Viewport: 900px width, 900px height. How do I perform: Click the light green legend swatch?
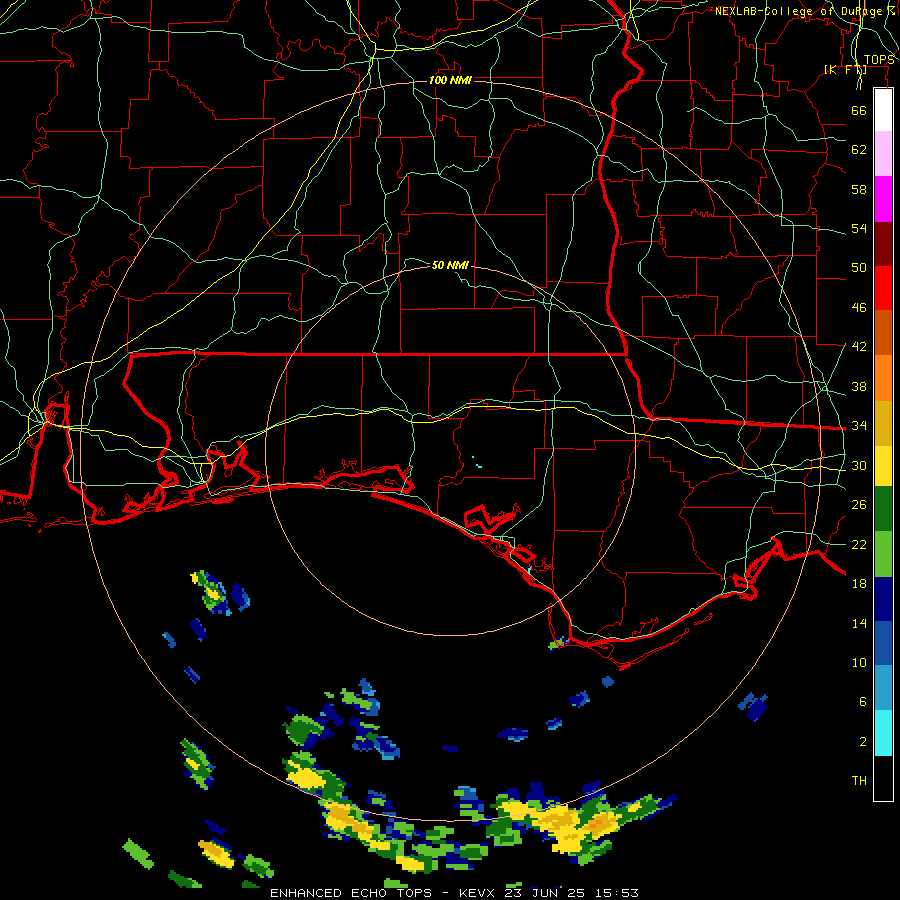883,554
